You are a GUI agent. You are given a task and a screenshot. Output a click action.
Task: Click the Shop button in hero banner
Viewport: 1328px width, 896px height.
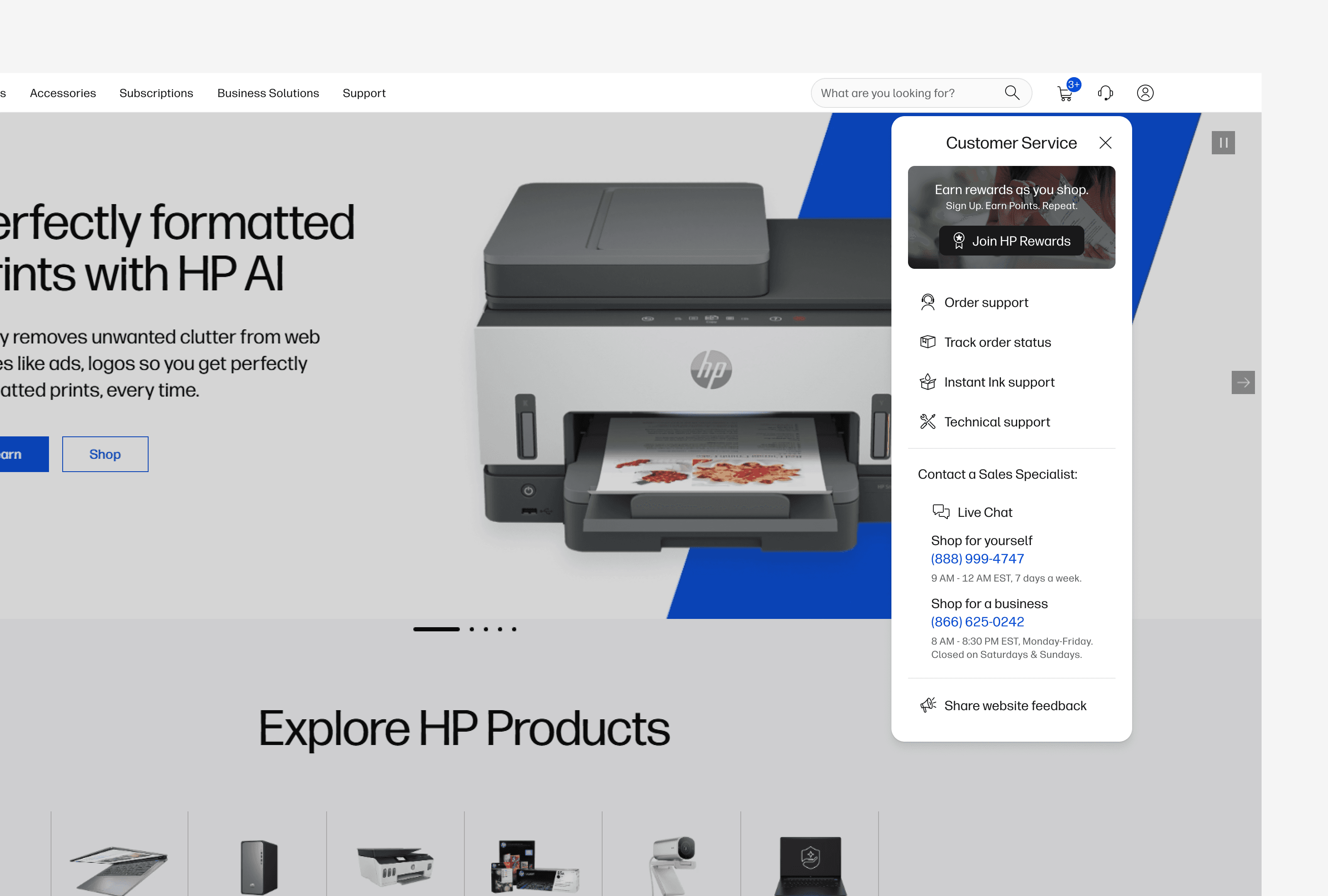[x=105, y=455]
